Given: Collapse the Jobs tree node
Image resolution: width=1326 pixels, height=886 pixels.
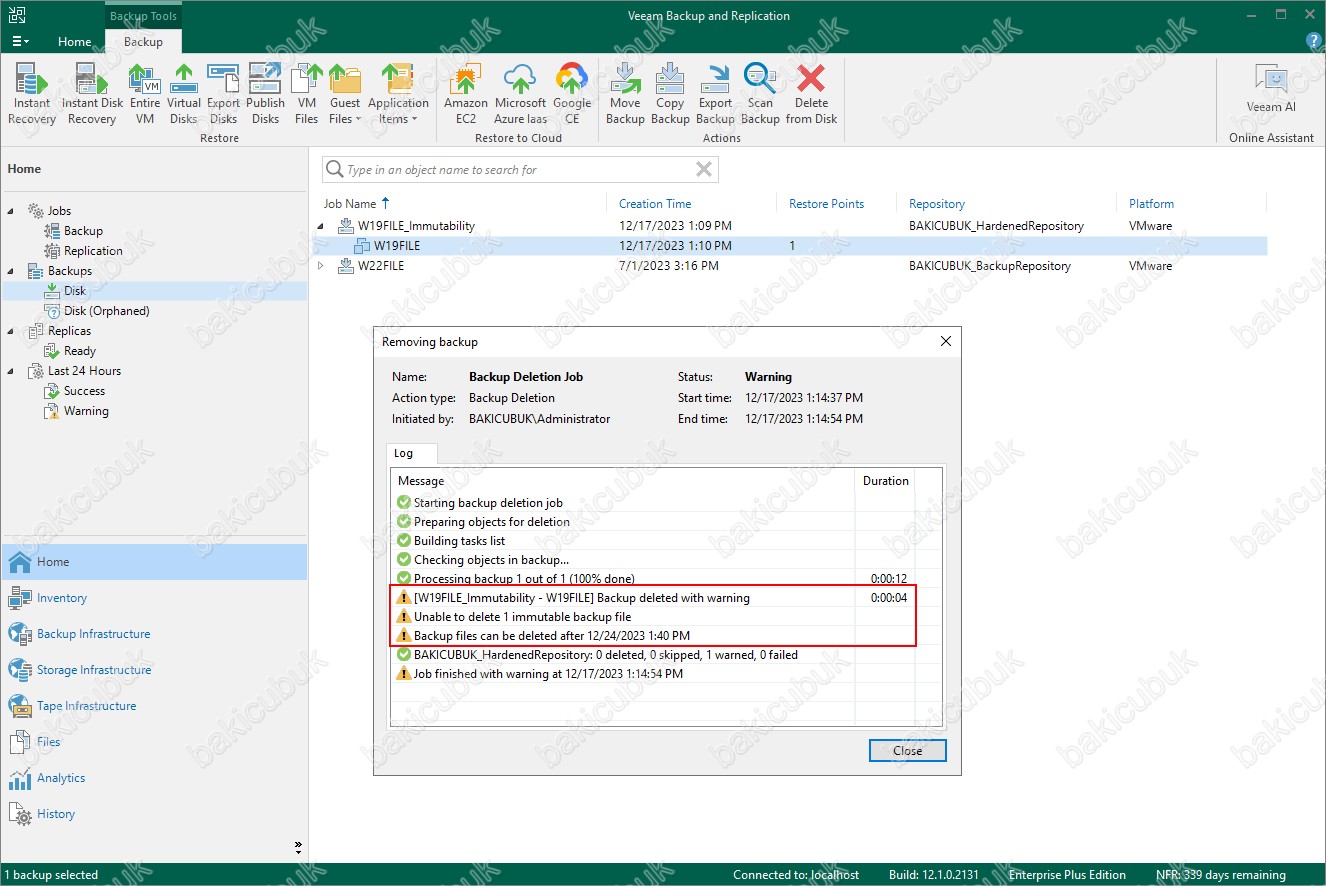Looking at the screenshot, I should pyautogui.click(x=11, y=211).
